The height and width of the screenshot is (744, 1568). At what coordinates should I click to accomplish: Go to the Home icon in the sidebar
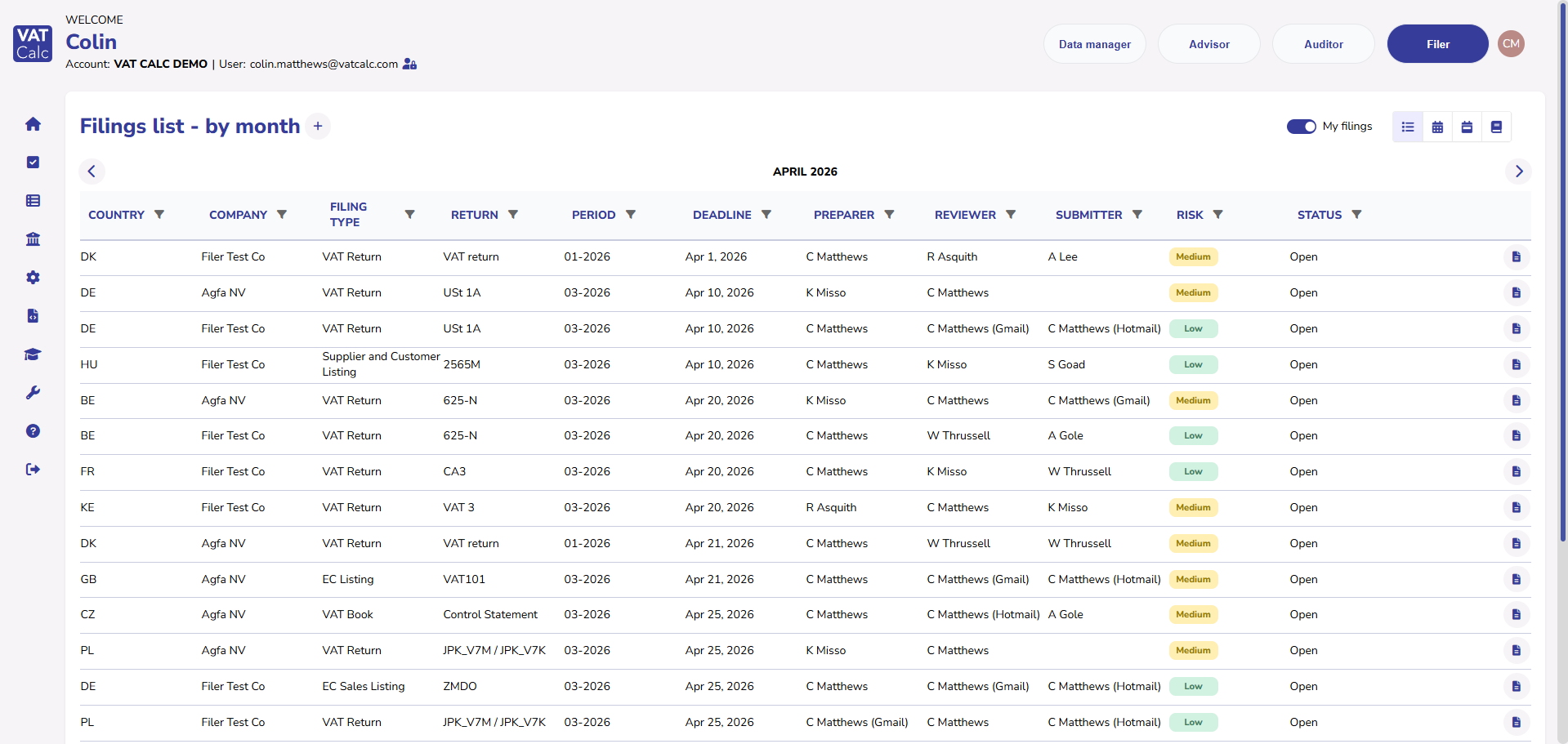click(33, 124)
